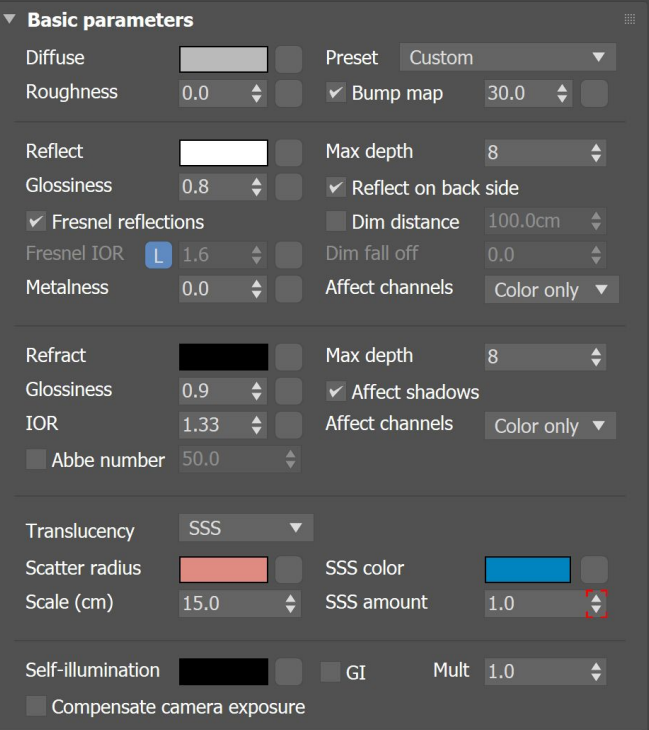Click the IOR value field showing 1.33

point(212,425)
